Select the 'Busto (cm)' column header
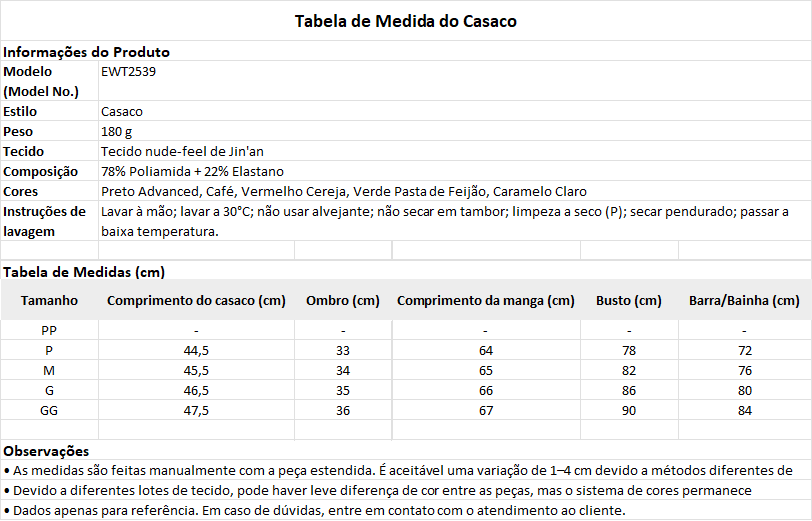Image resolution: width=812 pixels, height=521 pixels. (629, 301)
